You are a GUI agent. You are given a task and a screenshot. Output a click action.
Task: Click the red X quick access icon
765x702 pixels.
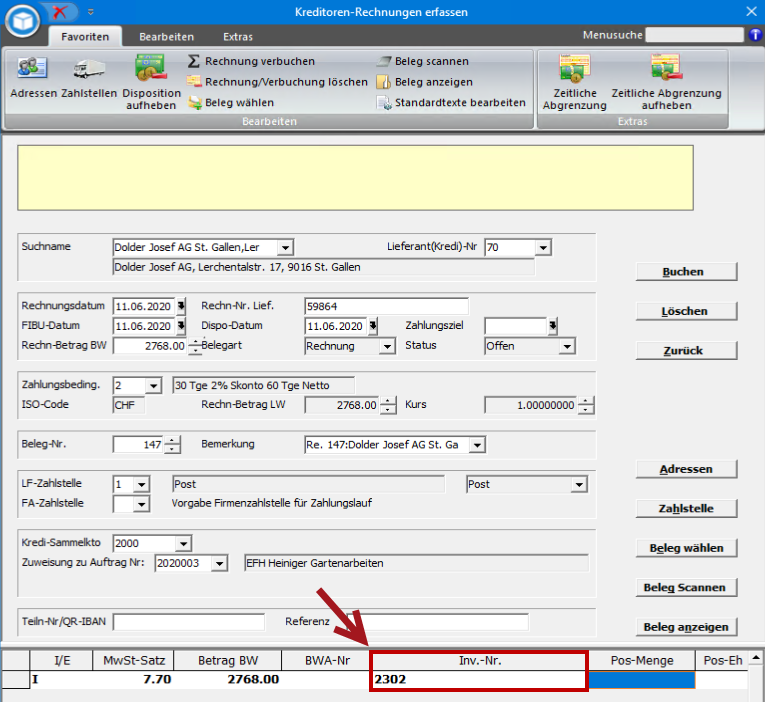click(x=60, y=12)
